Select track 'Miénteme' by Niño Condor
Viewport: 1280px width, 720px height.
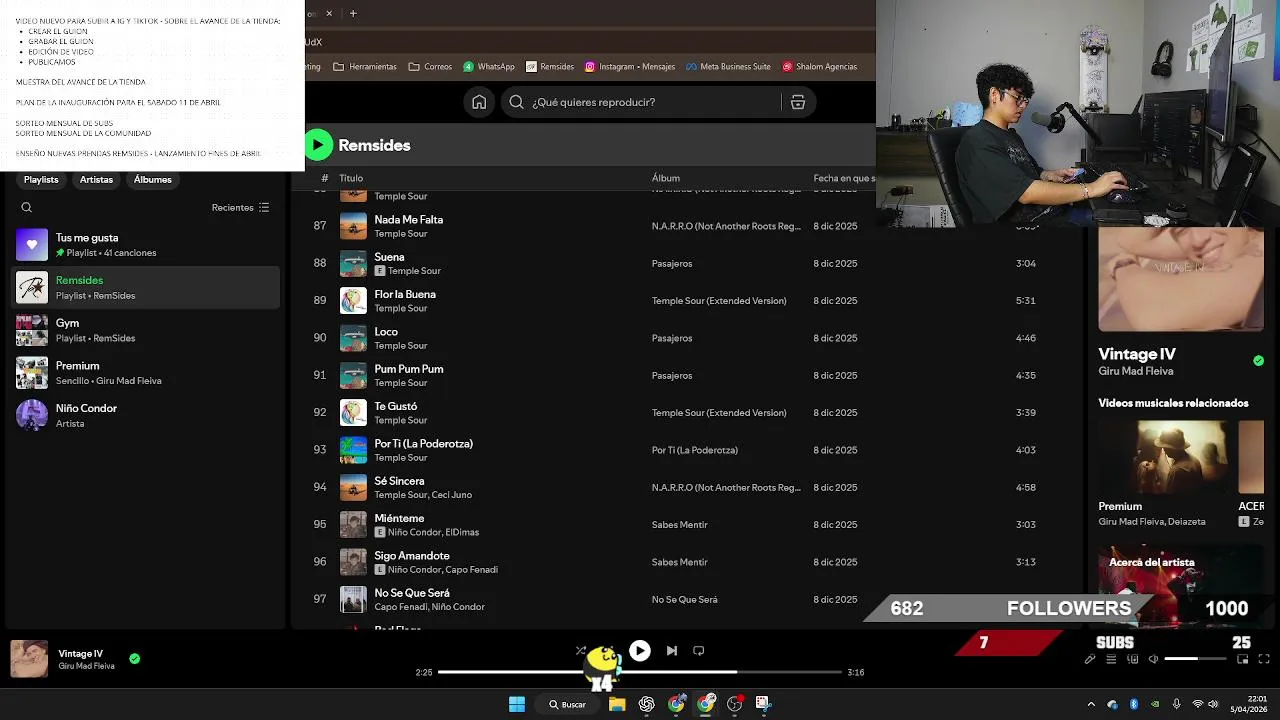coord(399,518)
